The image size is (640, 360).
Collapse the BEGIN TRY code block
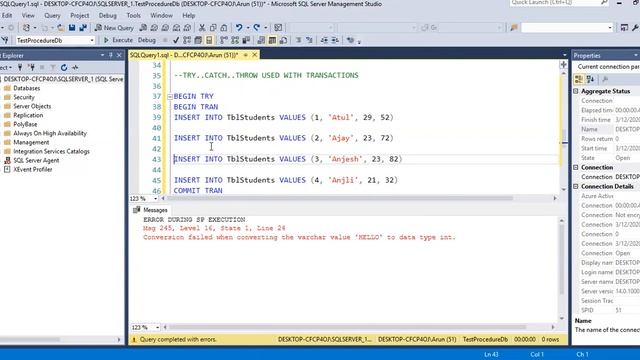point(170,97)
